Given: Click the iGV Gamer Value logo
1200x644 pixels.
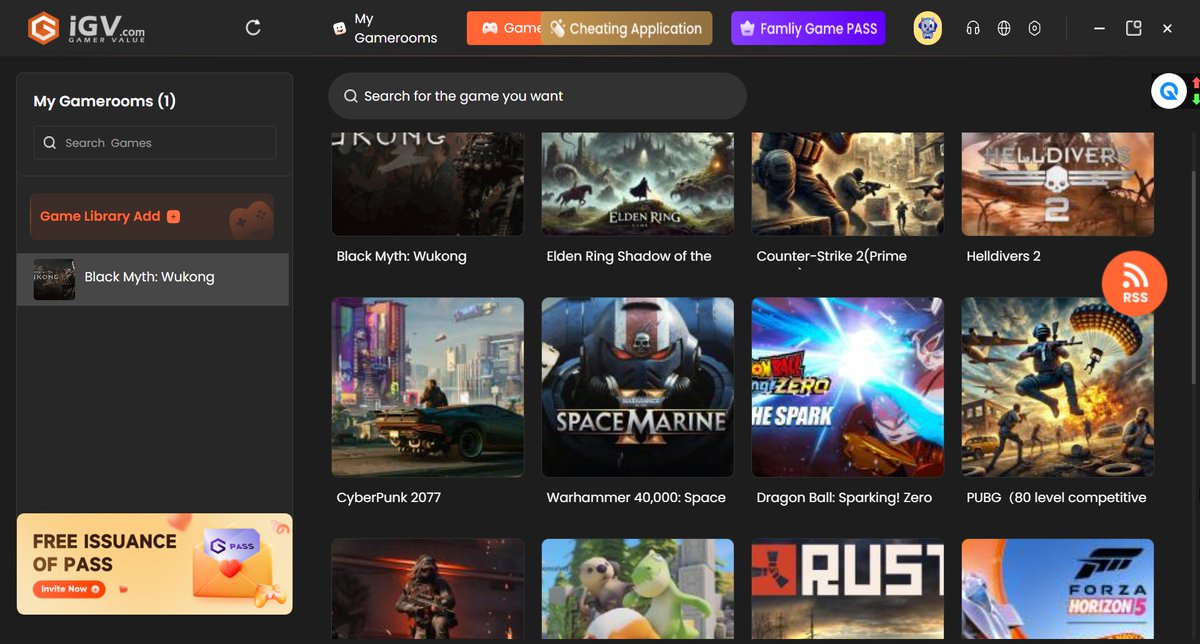Looking at the screenshot, I should coord(86,28).
